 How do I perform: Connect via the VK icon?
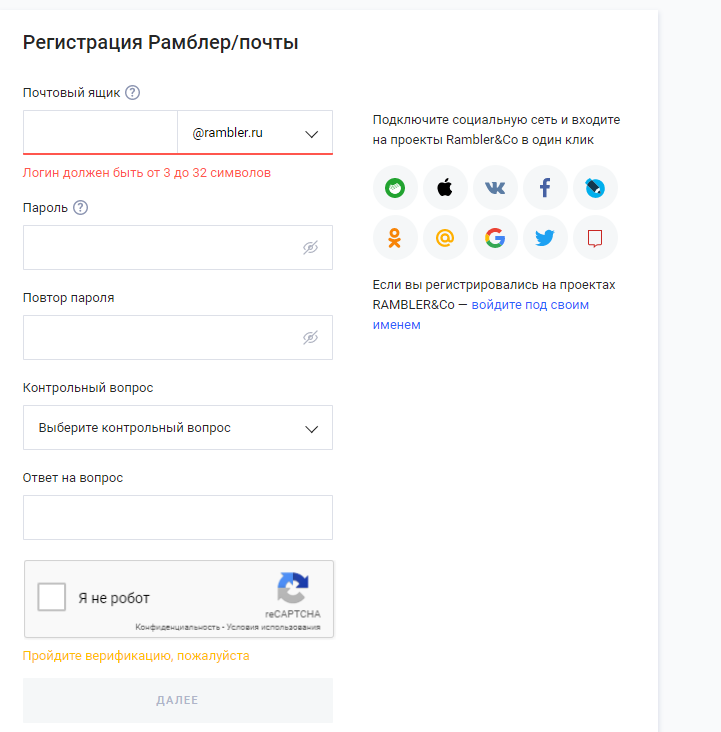point(495,188)
